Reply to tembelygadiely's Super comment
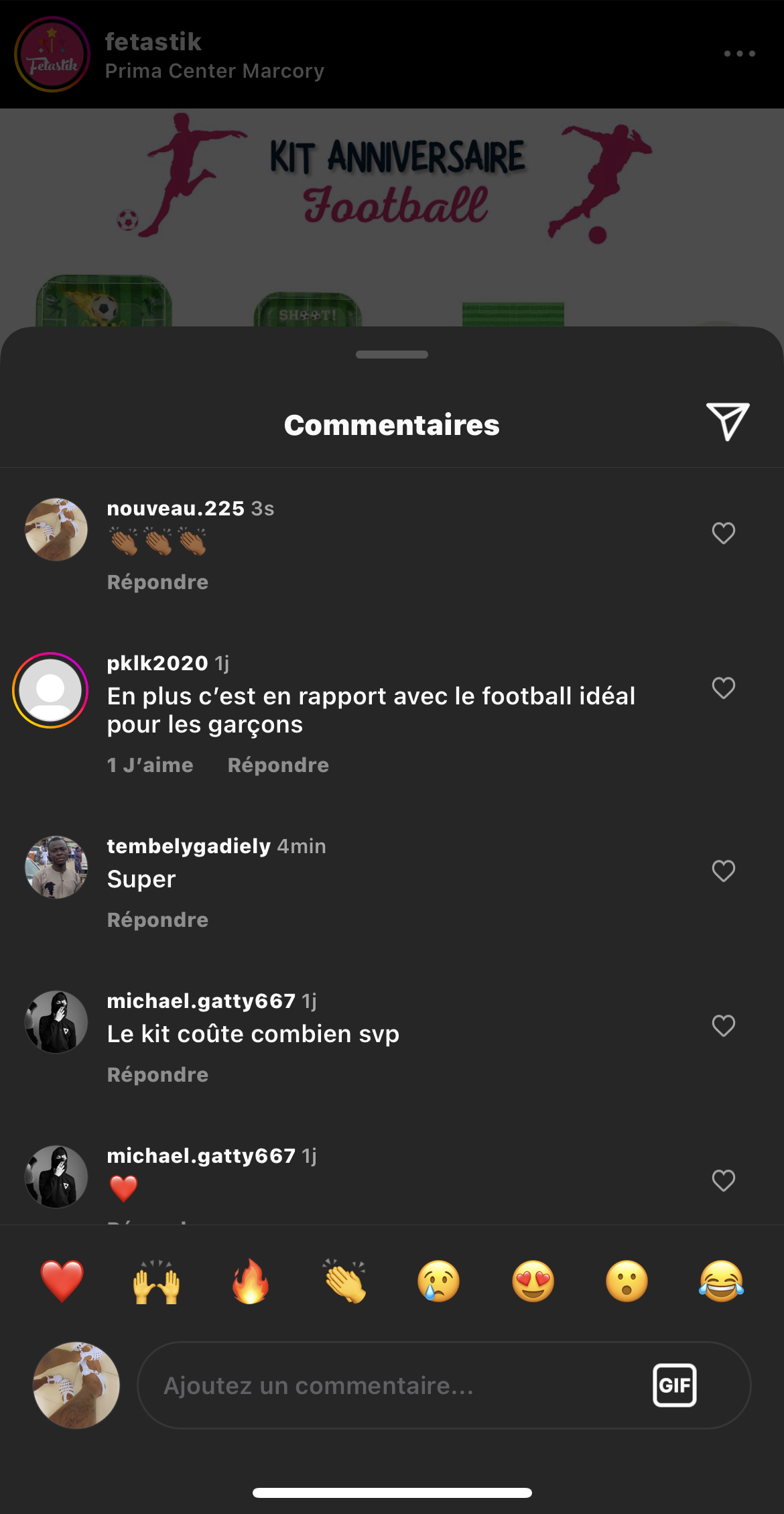The height and width of the screenshot is (1514, 784). point(157,920)
